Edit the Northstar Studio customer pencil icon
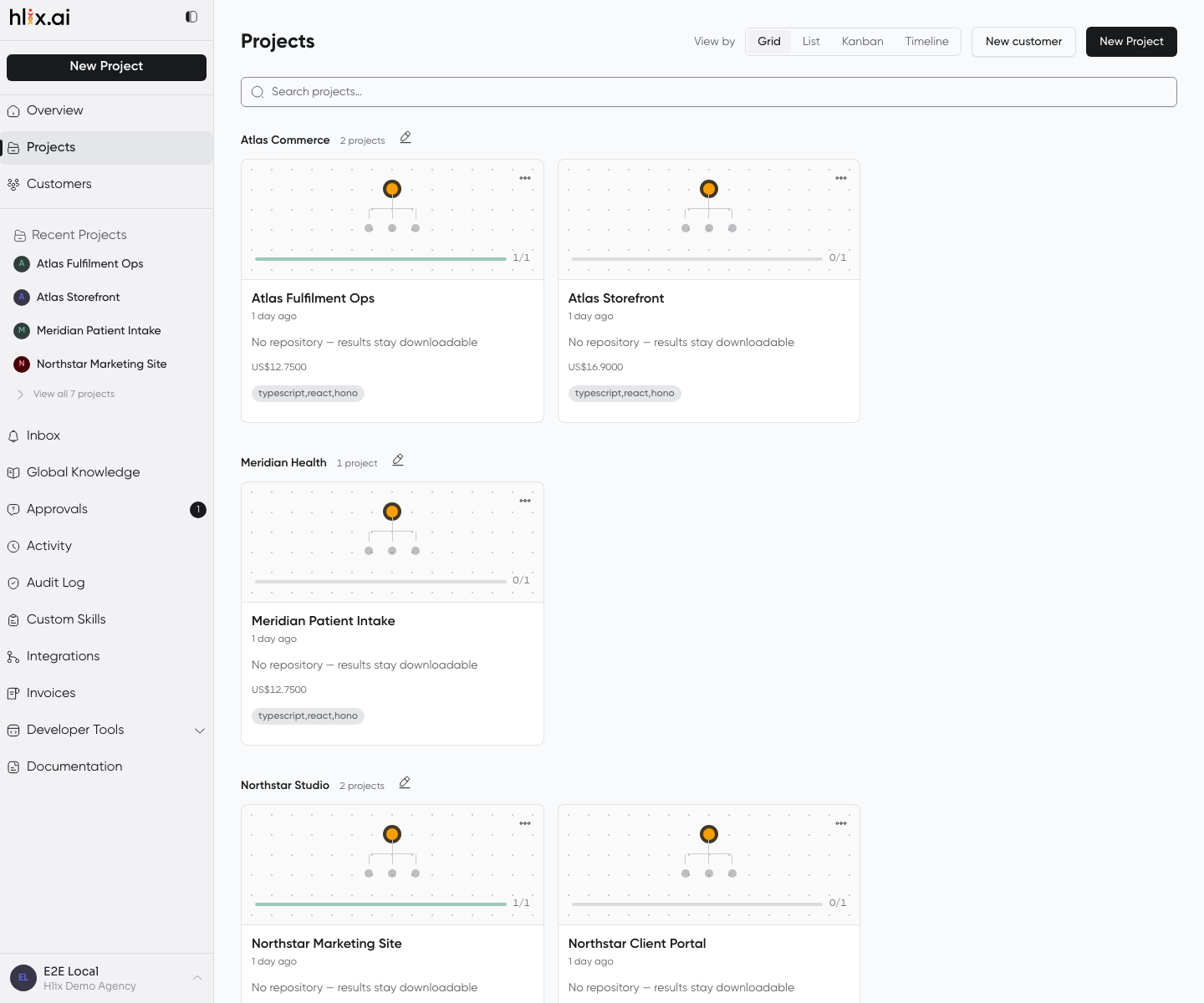 coord(405,782)
